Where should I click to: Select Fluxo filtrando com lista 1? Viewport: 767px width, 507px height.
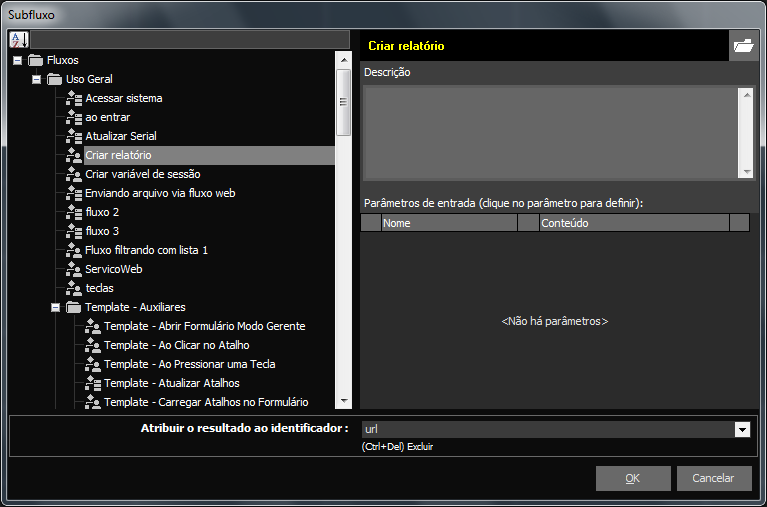pyautogui.click(x=146, y=250)
